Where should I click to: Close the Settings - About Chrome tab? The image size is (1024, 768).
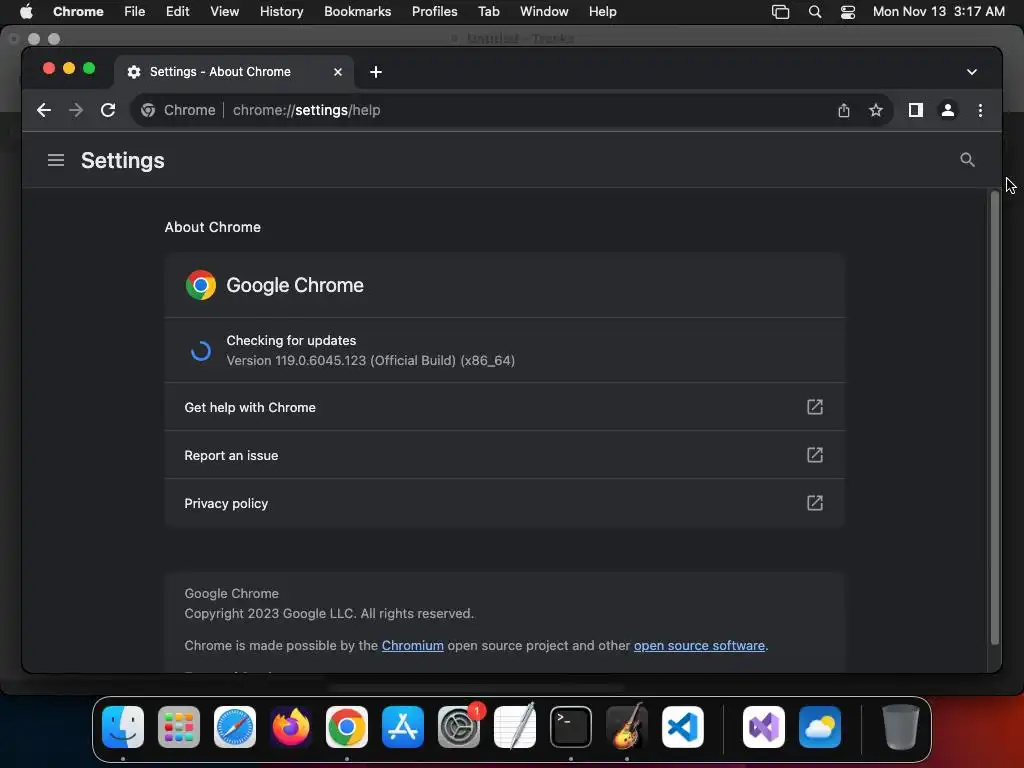point(338,72)
